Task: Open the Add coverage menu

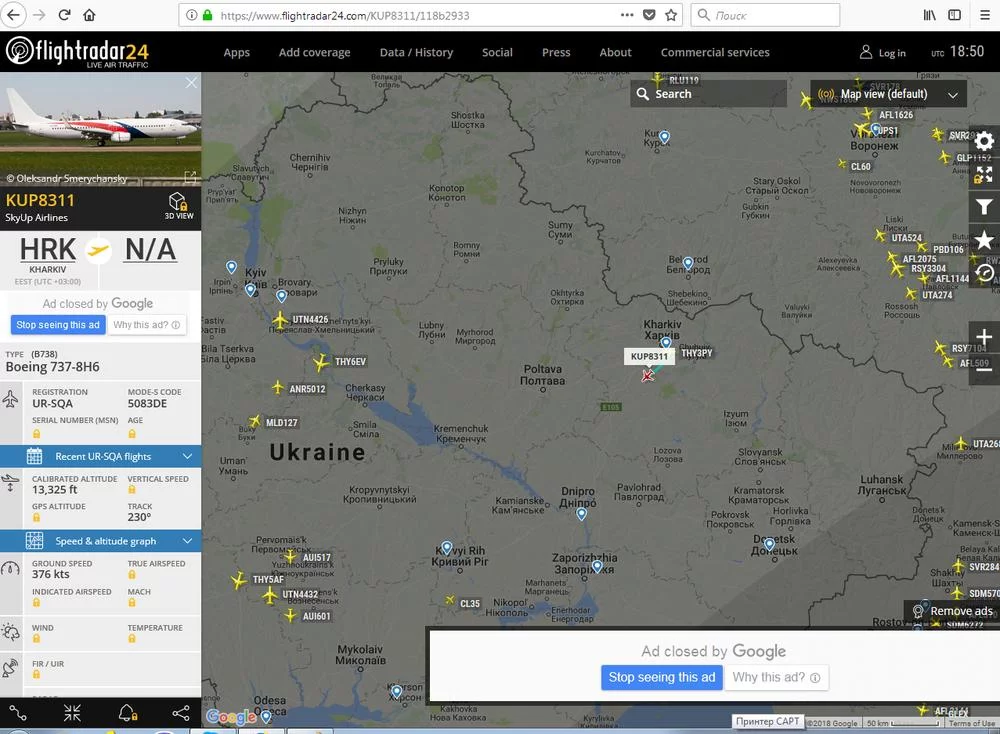Action: [314, 52]
